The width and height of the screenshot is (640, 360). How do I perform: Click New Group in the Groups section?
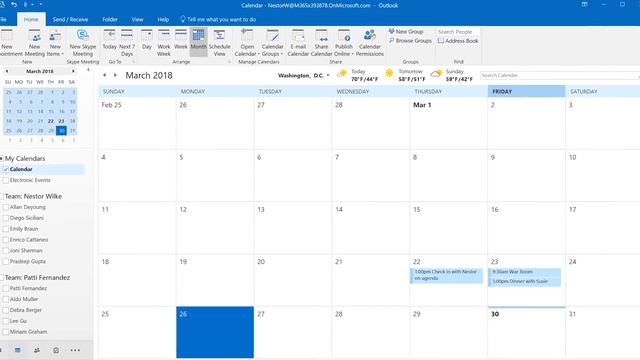[406, 31]
